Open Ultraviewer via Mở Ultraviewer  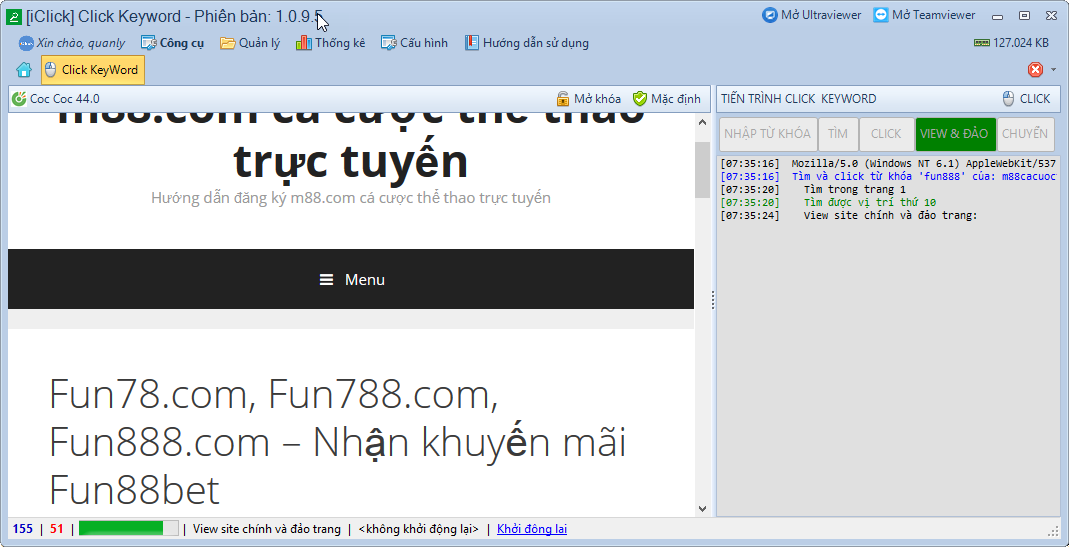coord(811,15)
